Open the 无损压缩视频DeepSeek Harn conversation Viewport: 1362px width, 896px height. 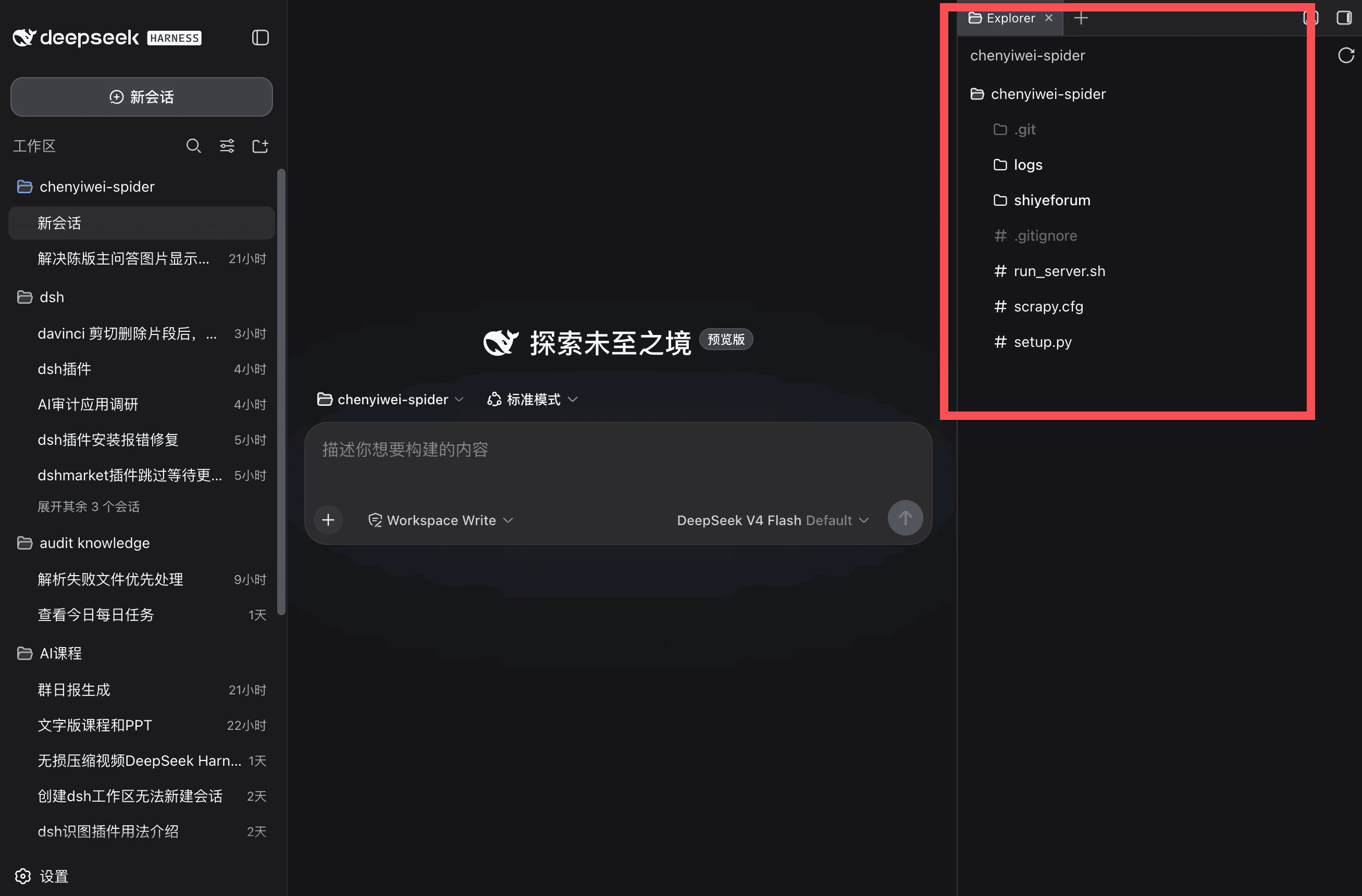[x=141, y=761]
